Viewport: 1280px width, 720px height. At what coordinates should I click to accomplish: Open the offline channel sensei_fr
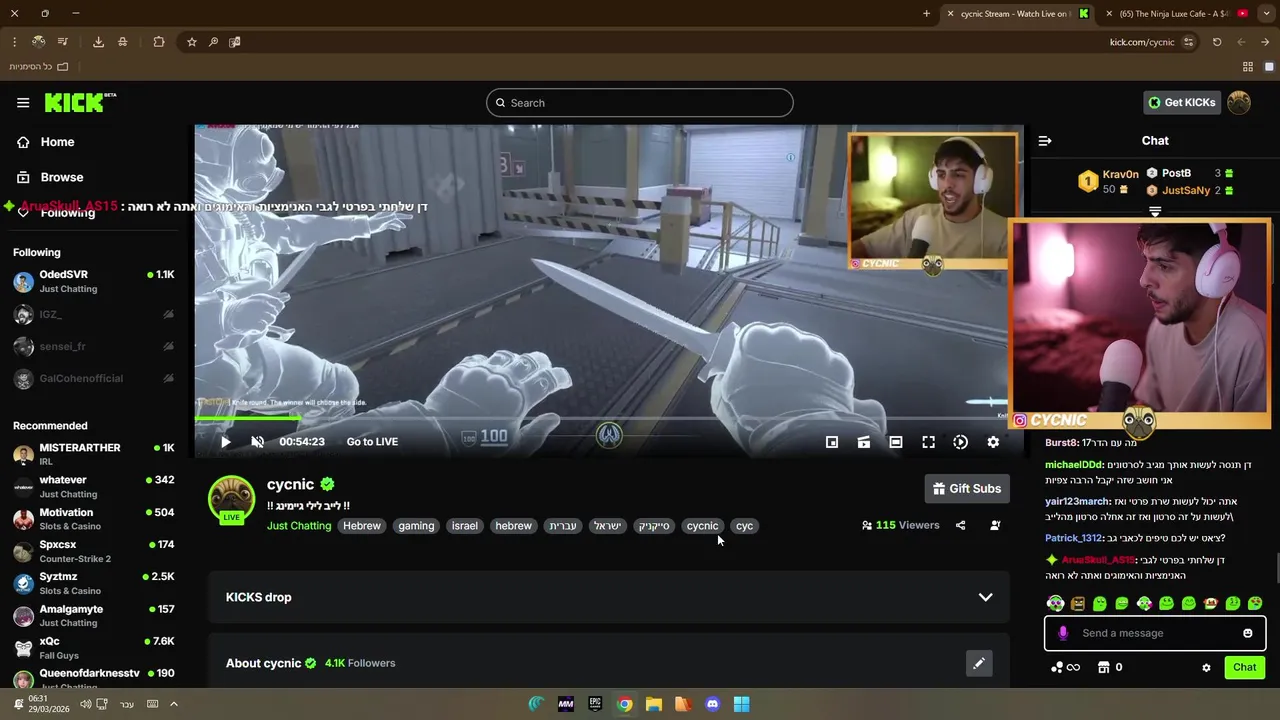pyautogui.click(x=94, y=347)
